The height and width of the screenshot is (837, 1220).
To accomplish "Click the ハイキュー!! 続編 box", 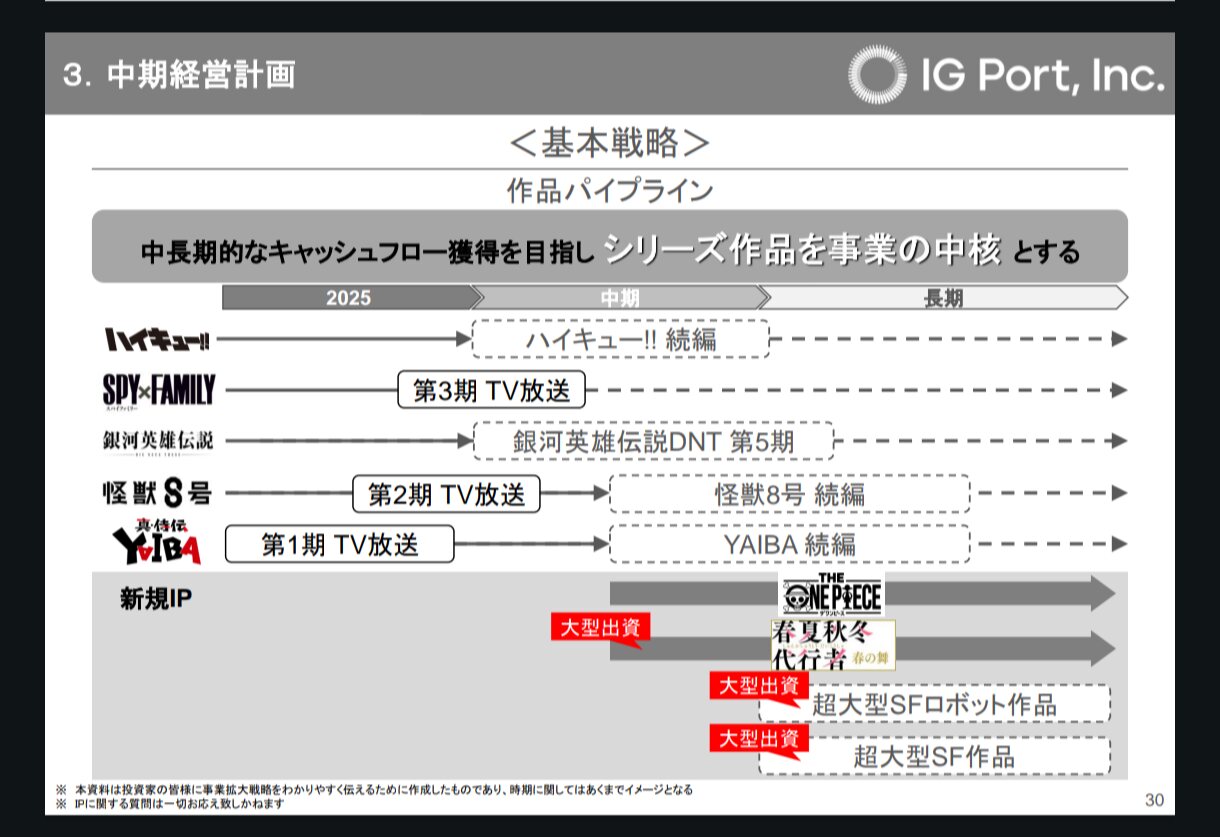I will point(620,339).
